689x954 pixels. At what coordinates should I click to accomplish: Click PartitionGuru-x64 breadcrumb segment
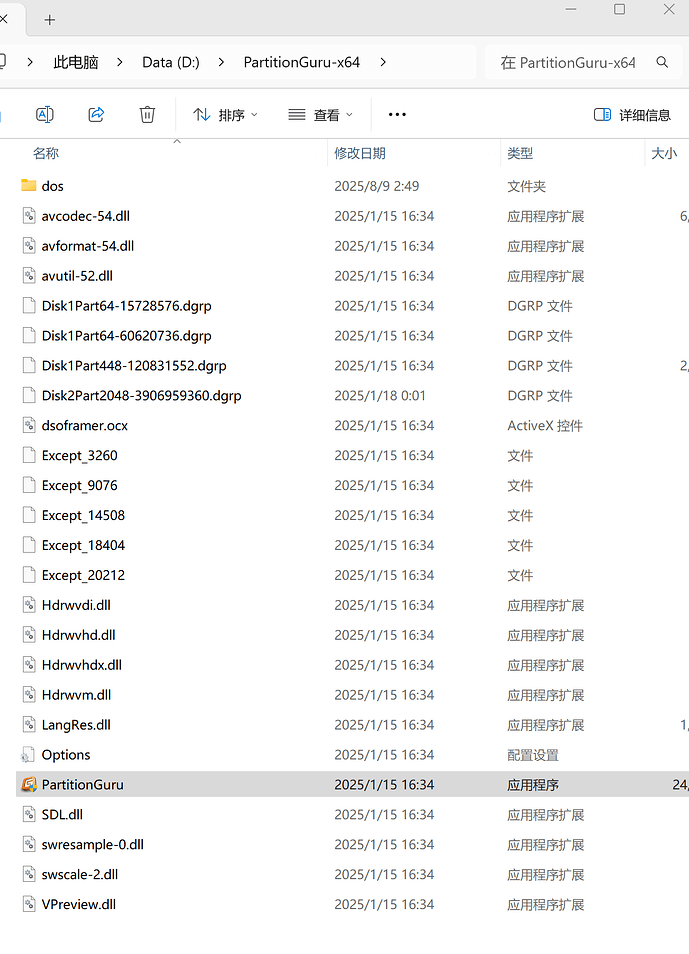point(302,62)
